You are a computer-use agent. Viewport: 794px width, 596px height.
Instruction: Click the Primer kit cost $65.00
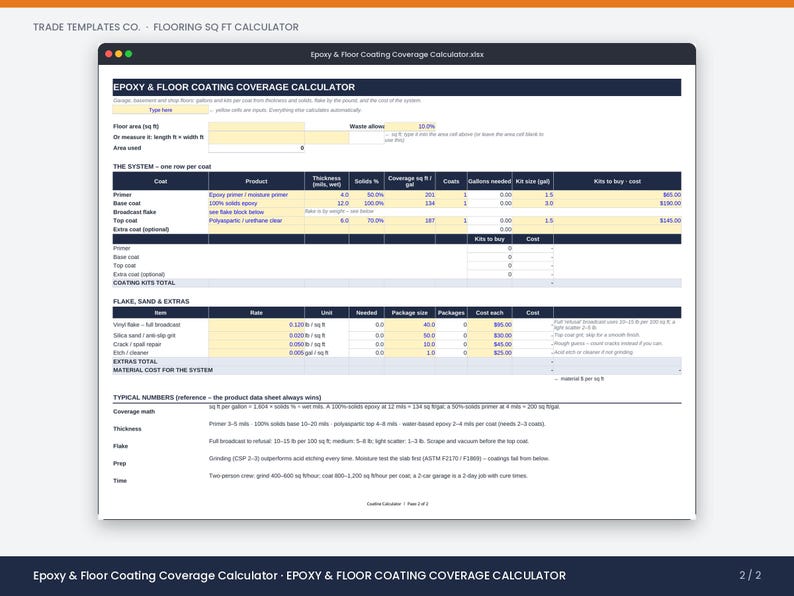coord(617,194)
